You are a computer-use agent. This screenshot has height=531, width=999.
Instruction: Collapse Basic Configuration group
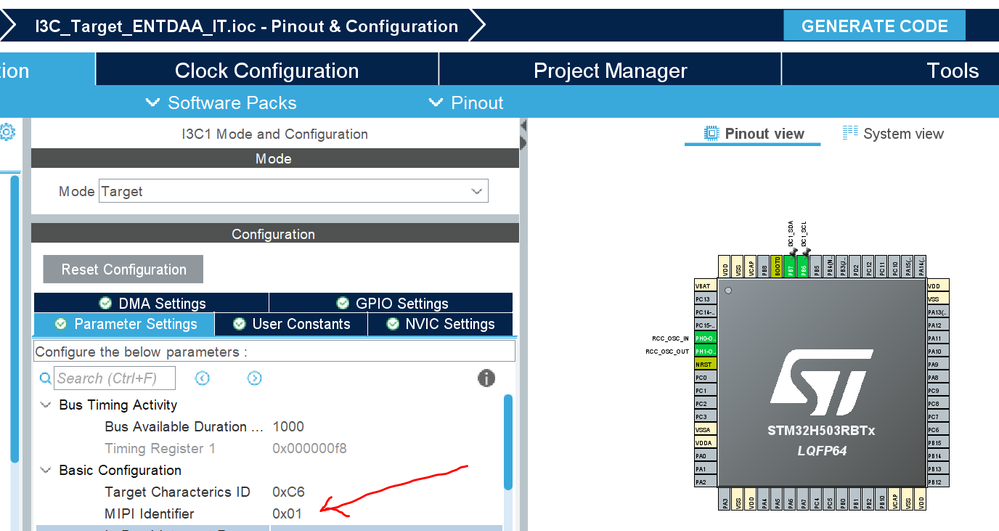pos(45,470)
